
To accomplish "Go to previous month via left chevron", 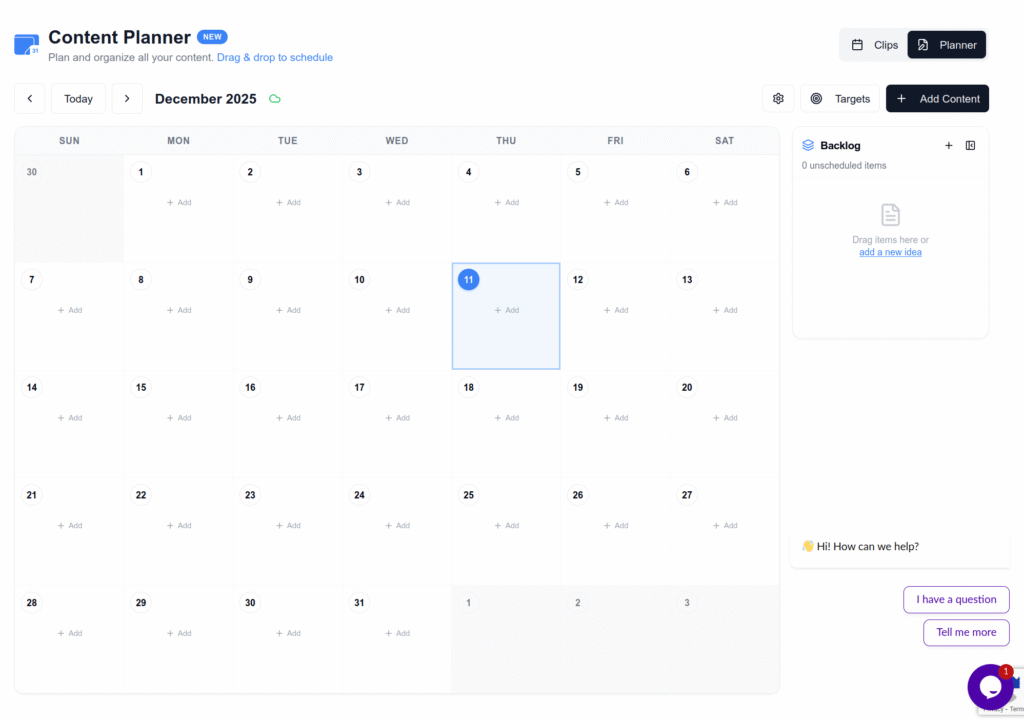I will 29,98.
